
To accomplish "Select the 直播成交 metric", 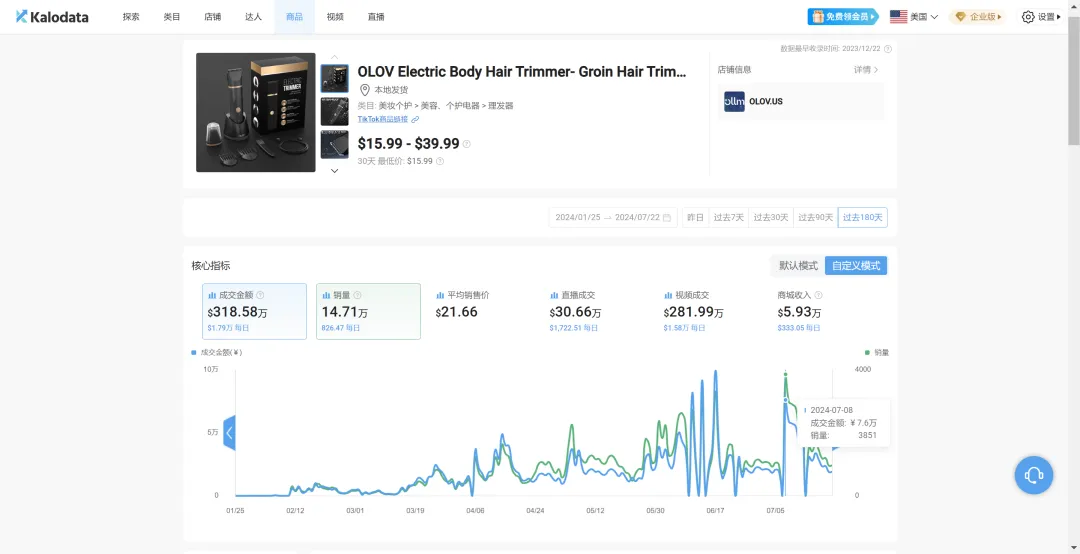I will [596, 311].
